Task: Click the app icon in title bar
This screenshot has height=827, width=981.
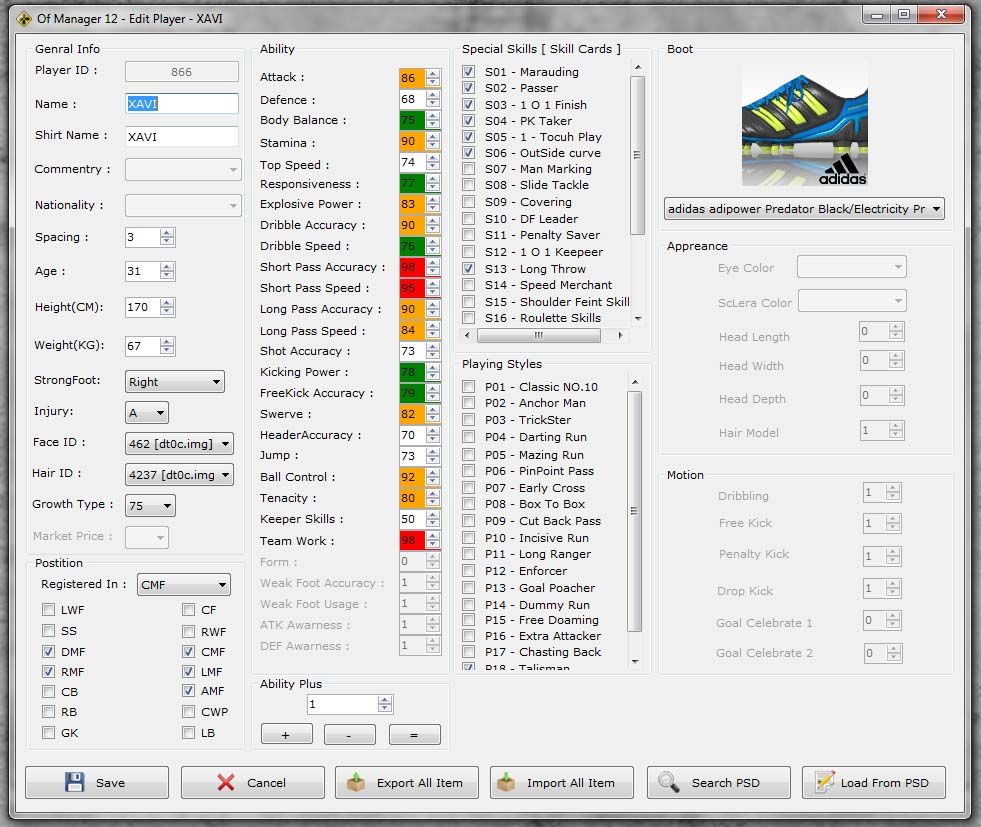Action: pyautogui.click(x=24, y=16)
